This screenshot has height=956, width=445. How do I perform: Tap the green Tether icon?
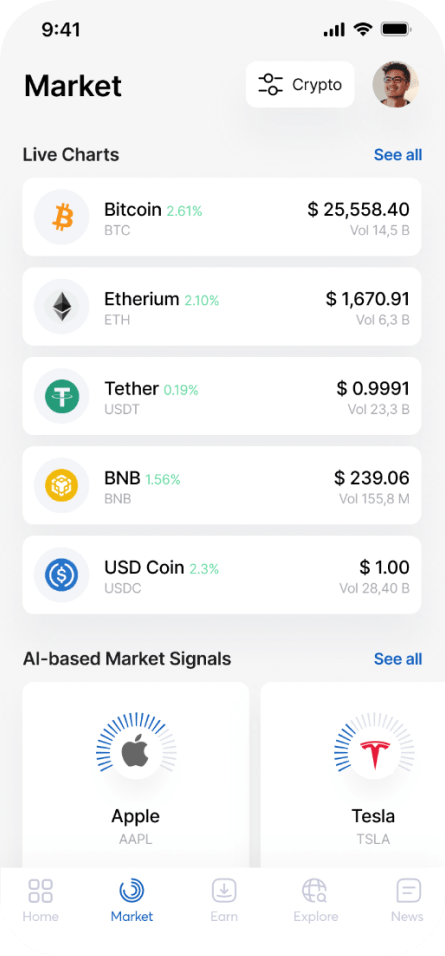click(x=62, y=396)
